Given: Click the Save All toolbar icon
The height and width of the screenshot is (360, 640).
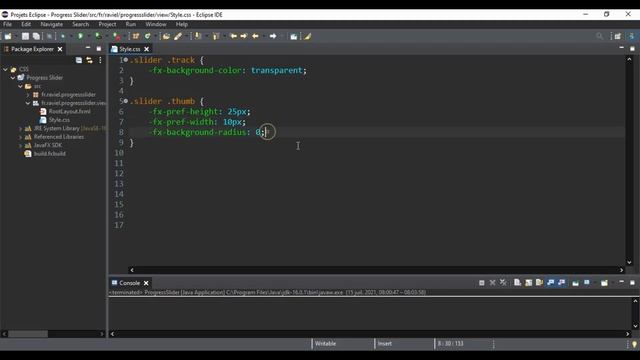Looking at the screenshot, I should coord(36,36).
